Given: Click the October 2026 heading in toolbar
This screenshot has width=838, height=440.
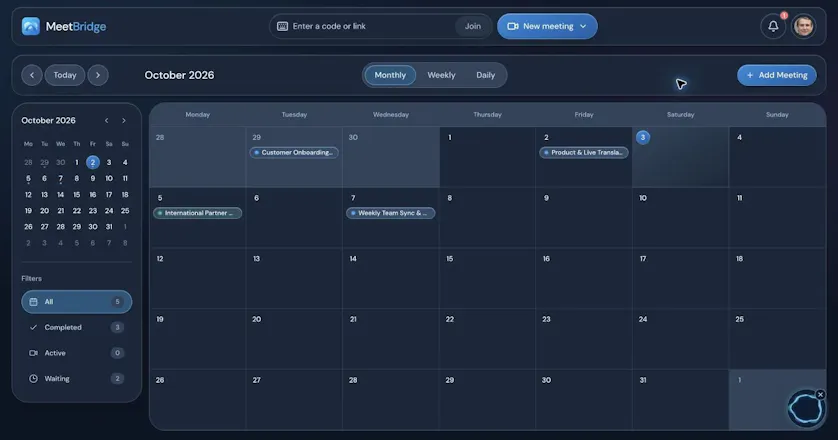Looking at the screenshot, I should pyautogui.click(x=179, y=75).
